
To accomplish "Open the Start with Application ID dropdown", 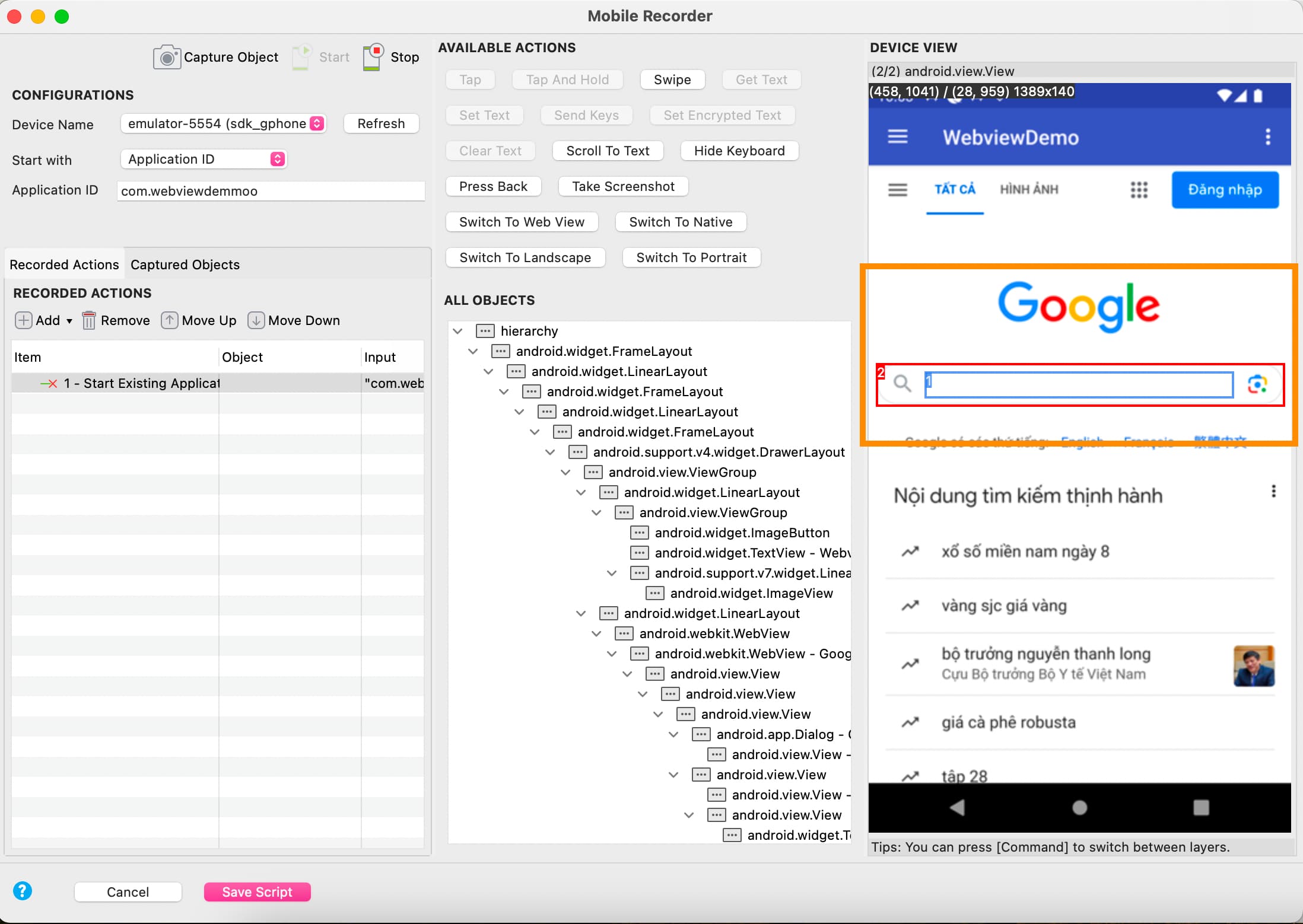I will (277, 159).
